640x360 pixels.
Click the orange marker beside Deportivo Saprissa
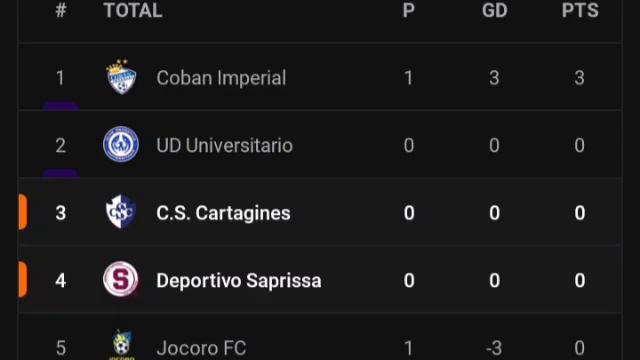click(23, 280)
